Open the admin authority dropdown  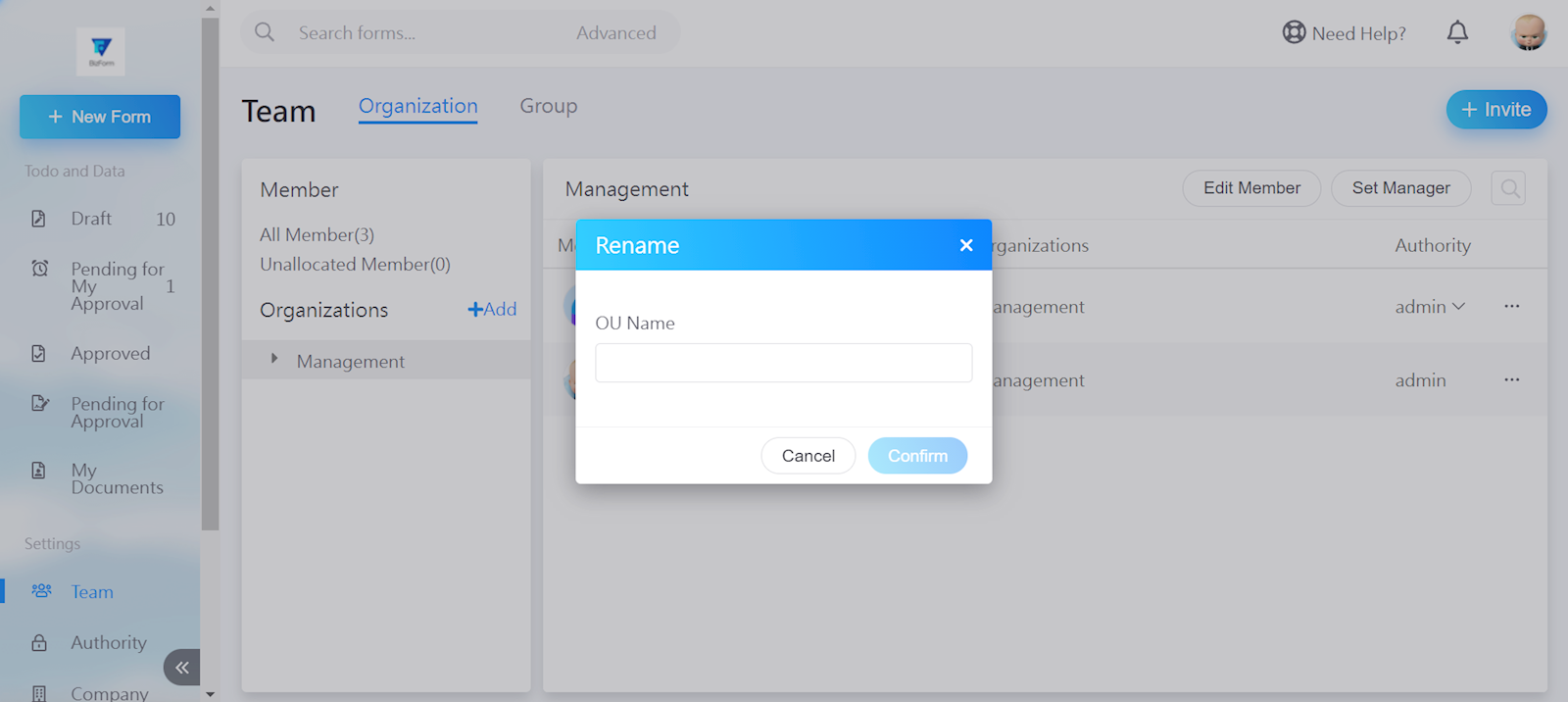click(1430, 307)
